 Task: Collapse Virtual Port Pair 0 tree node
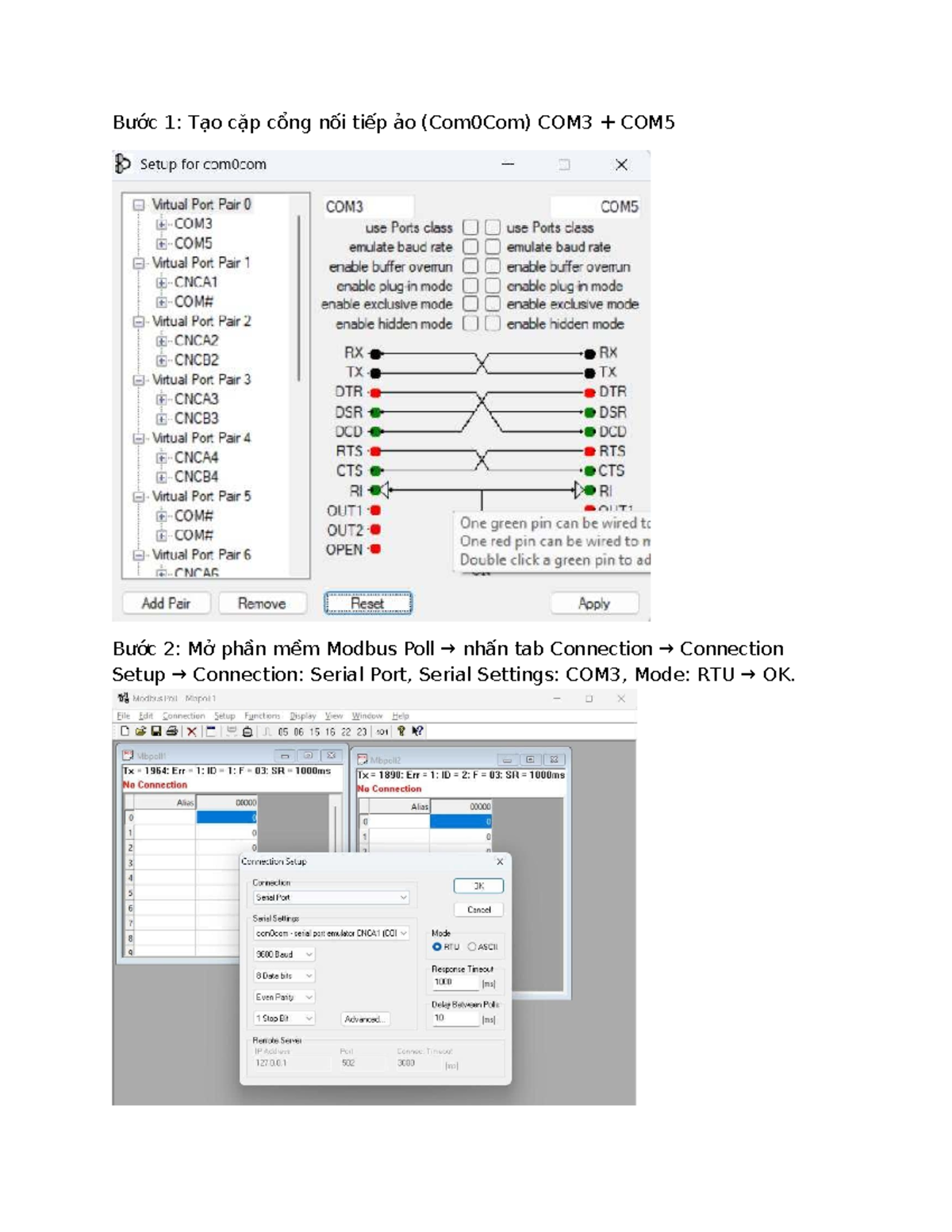139,205
